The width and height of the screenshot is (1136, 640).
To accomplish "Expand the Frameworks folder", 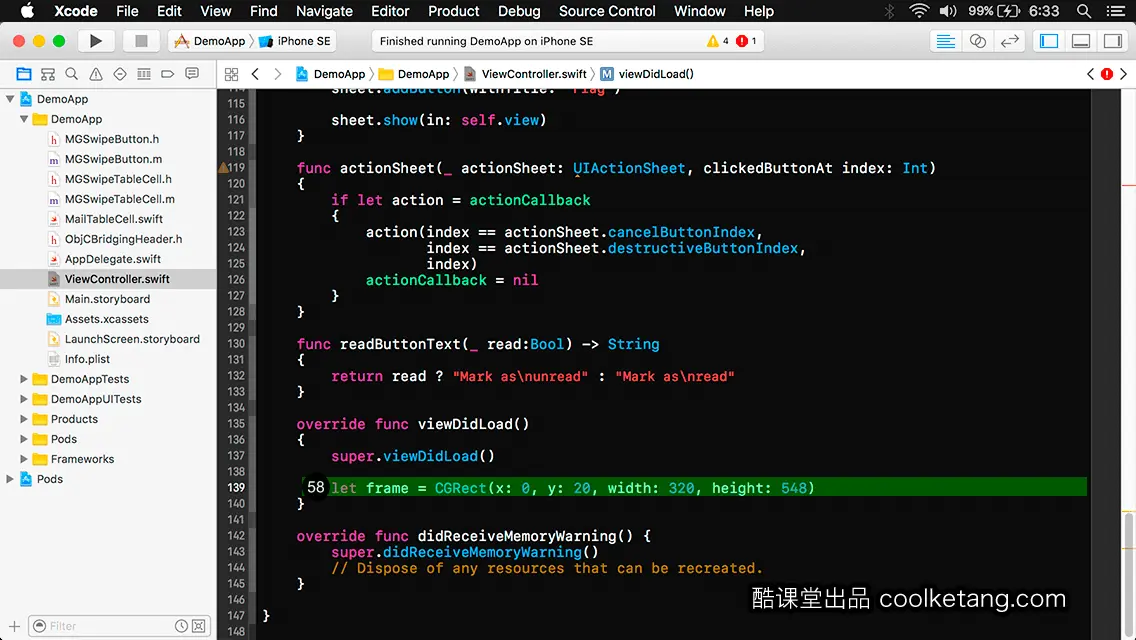I will coord(24,459).
